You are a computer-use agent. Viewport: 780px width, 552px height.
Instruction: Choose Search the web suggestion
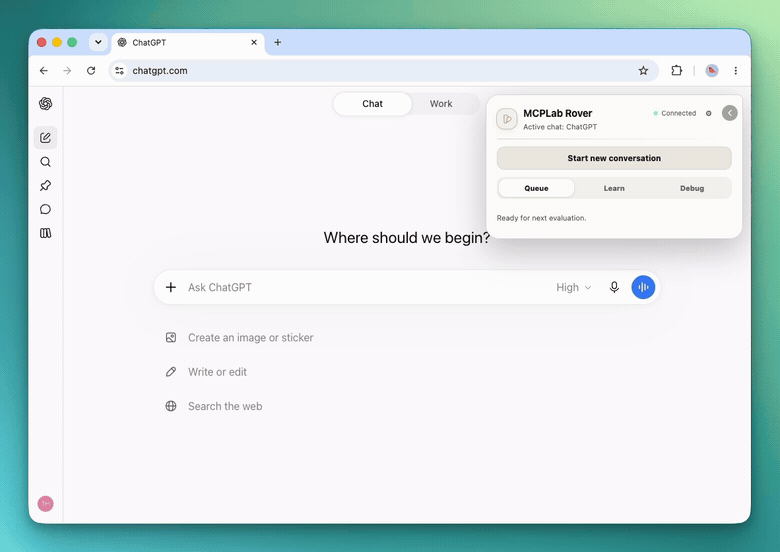point(214,406)
